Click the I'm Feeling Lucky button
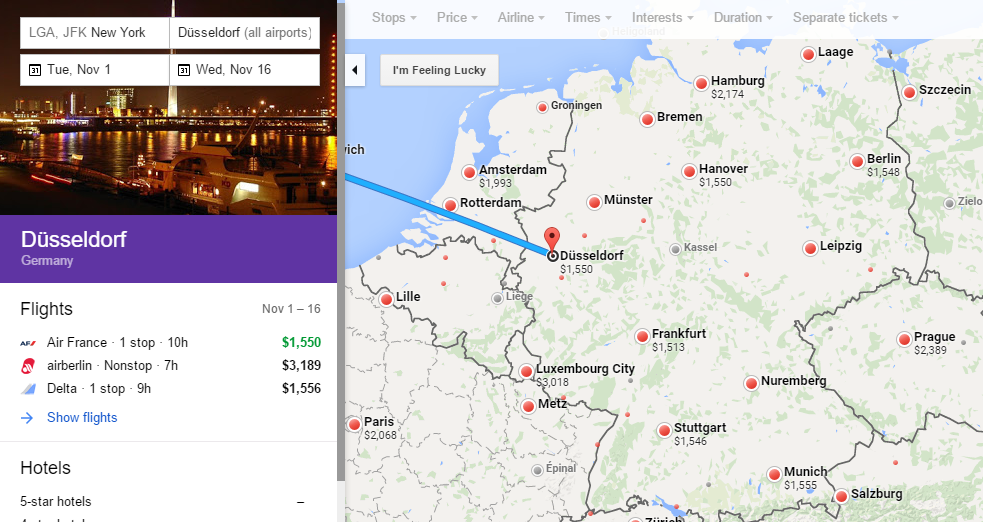 pyautogui.click(x=439, y=70)
